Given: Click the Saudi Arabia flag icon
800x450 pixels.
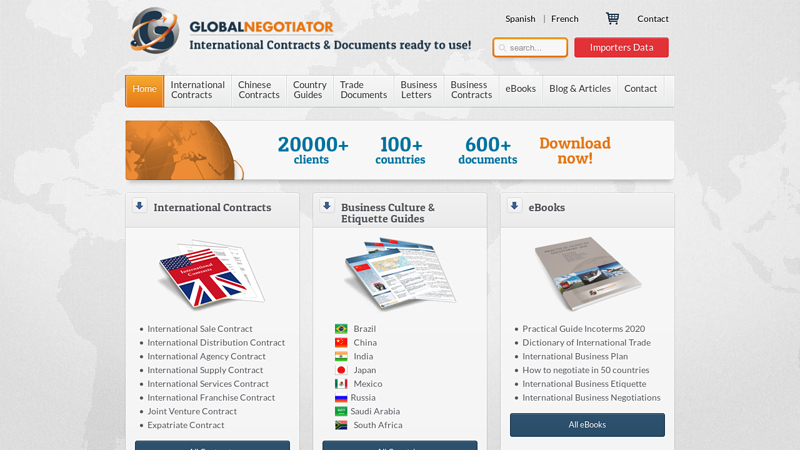Looking at the screenshot, I should point(341,411).
